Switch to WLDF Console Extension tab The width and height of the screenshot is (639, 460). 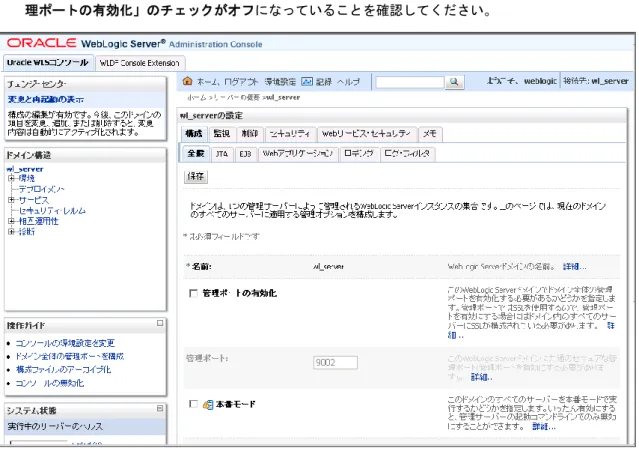pos(140,63)
